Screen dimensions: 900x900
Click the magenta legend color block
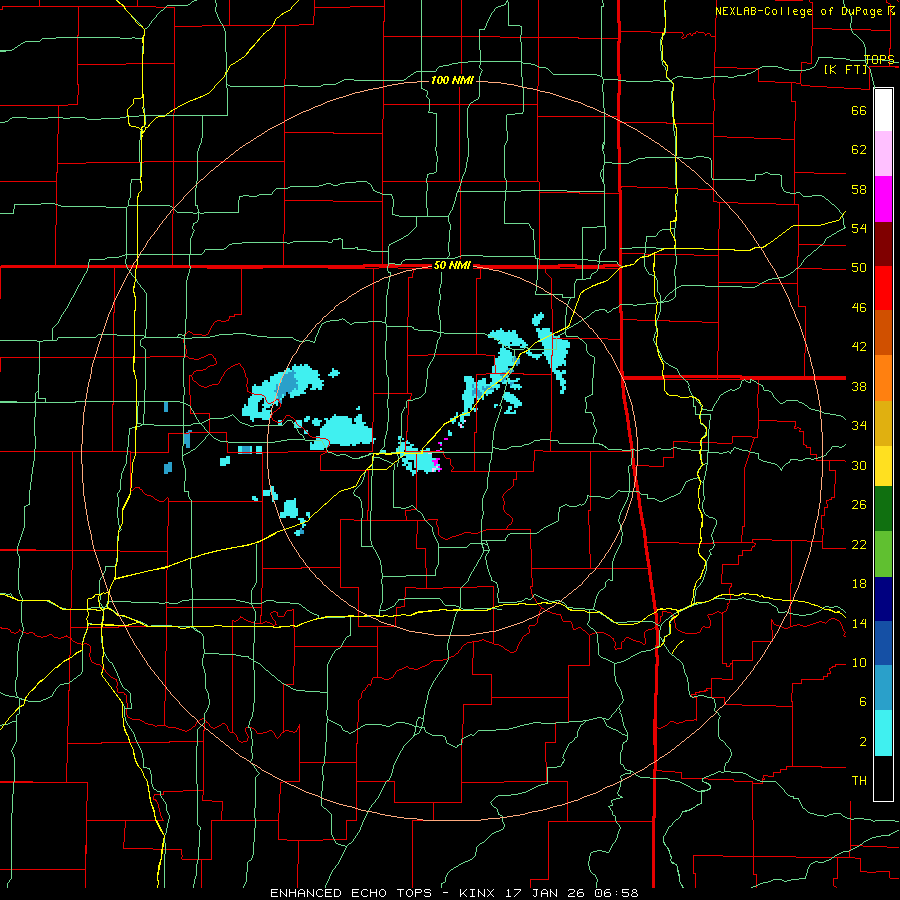(883, 199)
